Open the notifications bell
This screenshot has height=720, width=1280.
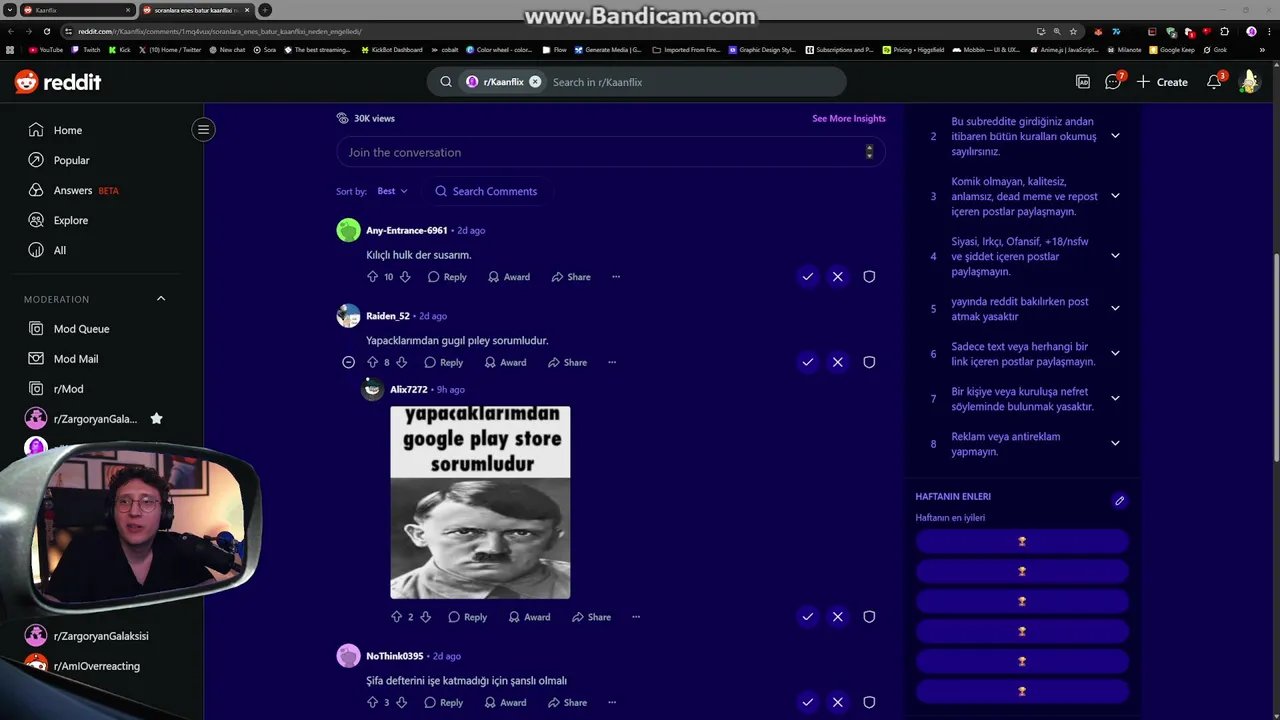click(x=1214, y=82)
